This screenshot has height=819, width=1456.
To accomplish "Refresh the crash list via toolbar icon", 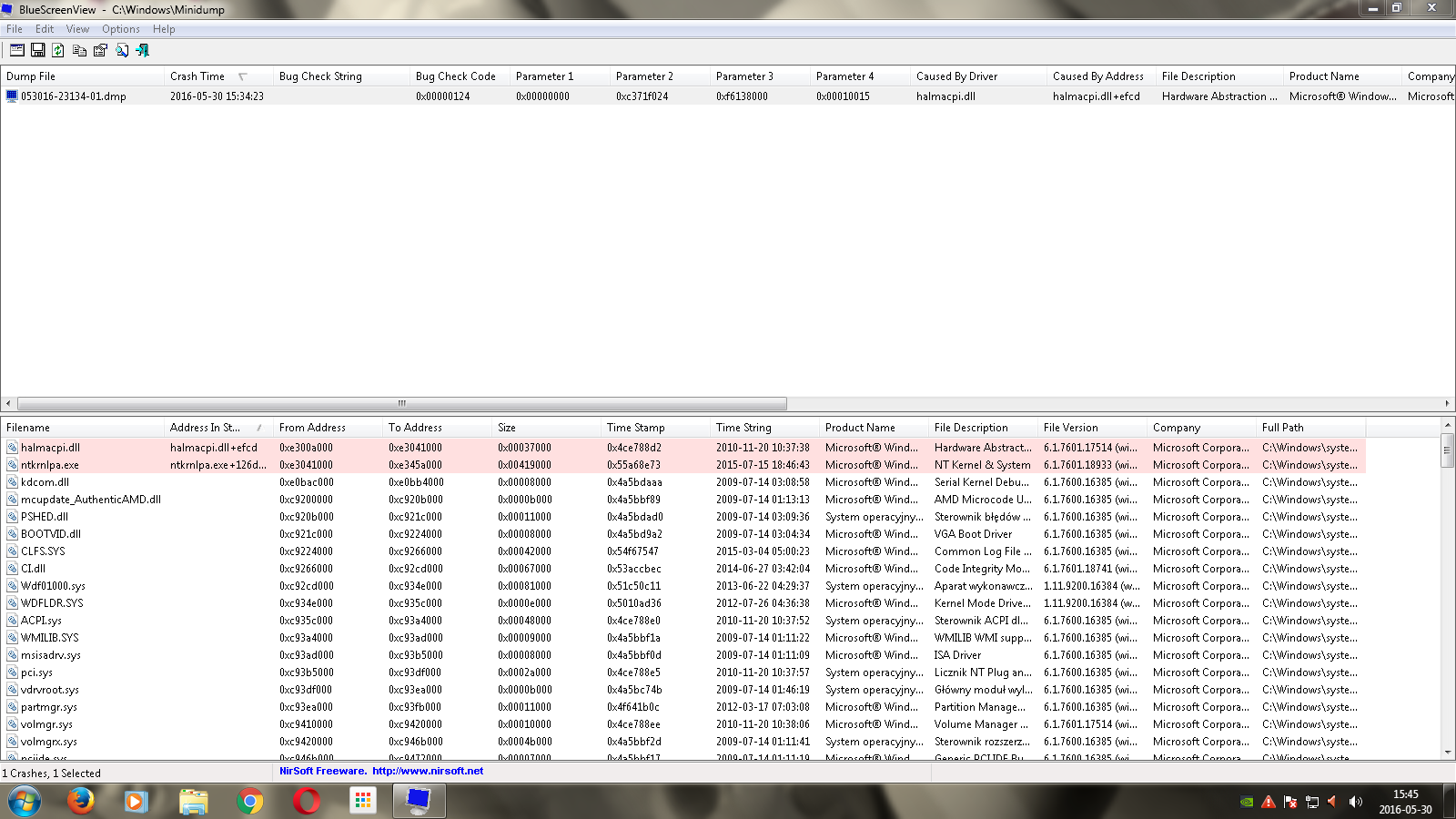I will [x=58, y=50].
